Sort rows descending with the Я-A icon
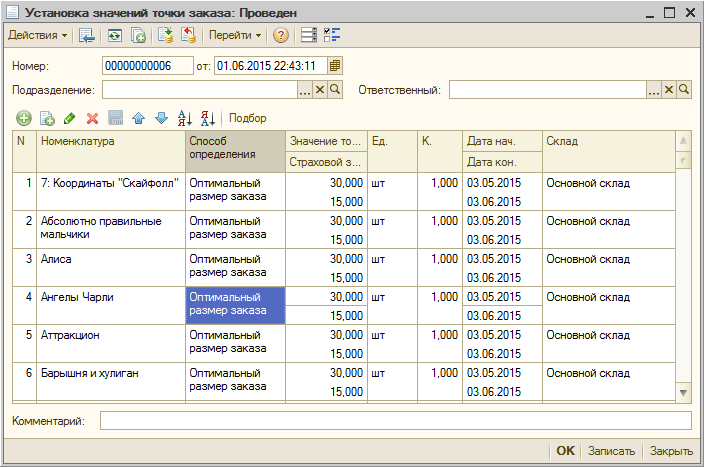 point(208,118)
